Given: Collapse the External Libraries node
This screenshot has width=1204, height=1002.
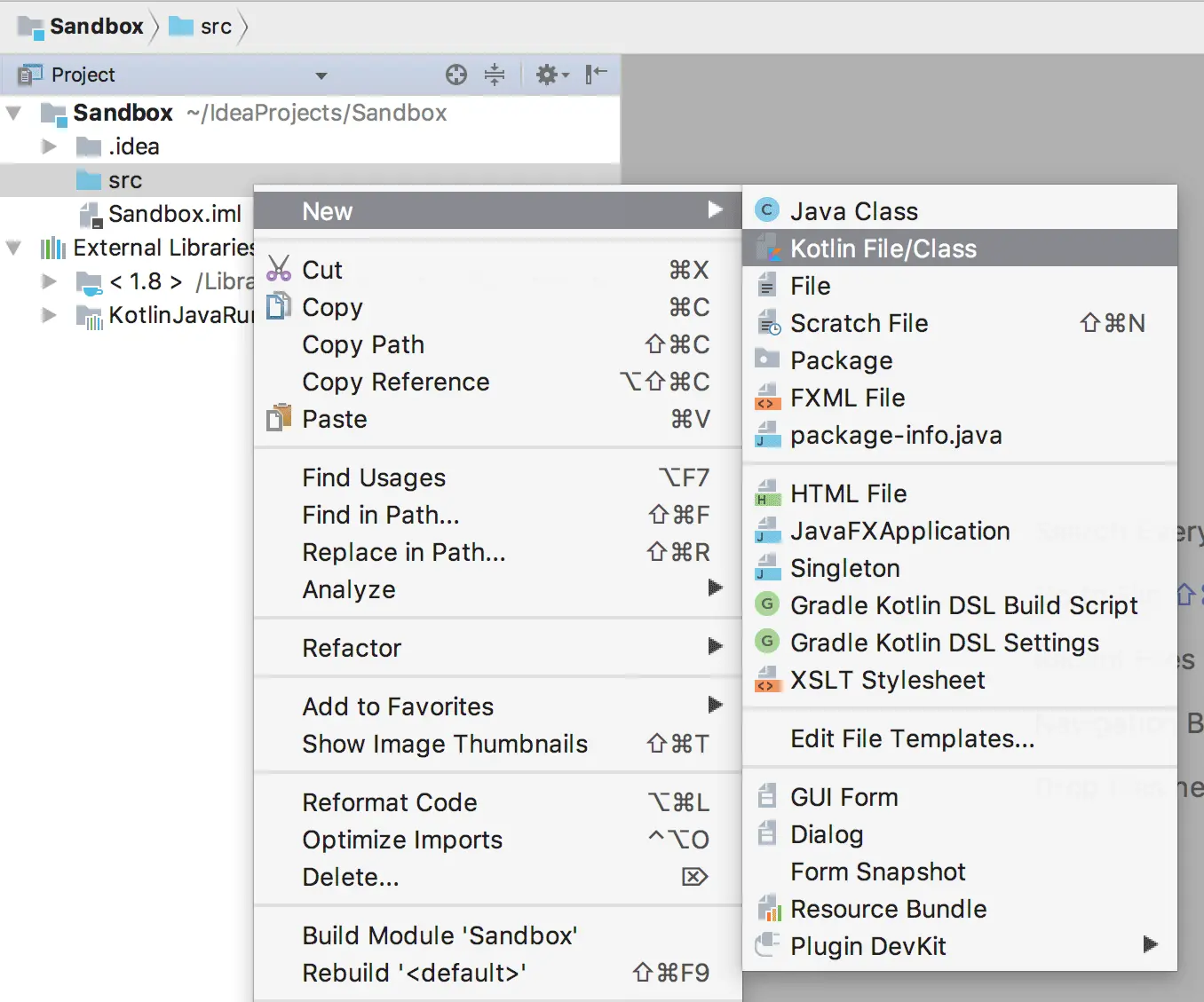Looking at the screenshot, I should coord(14,248).
